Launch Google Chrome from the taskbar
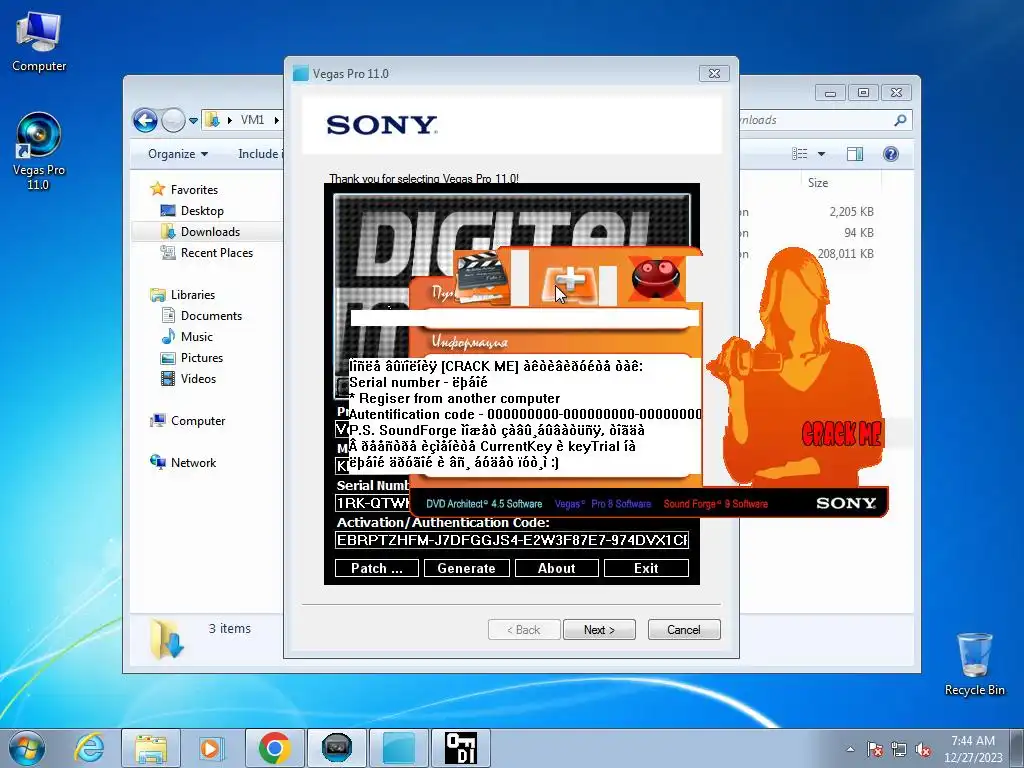Image resolution: width=1024 pixels, height=768 pixels. point(274,748)
